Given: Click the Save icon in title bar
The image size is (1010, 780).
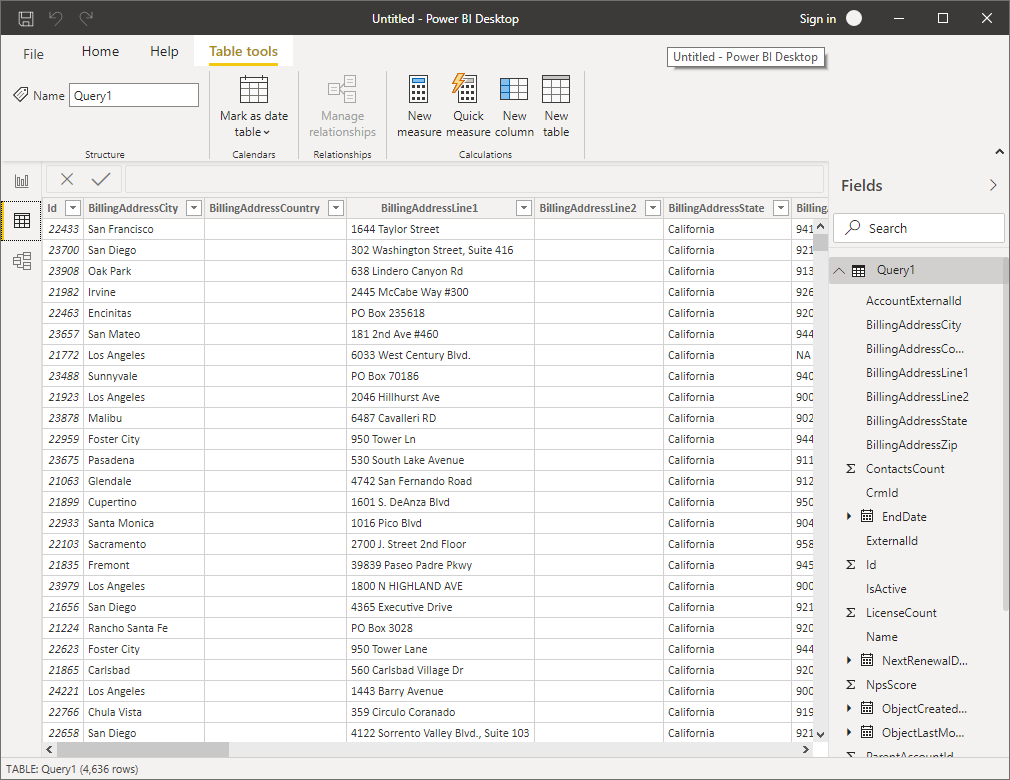Looking at the screenshot, I should coord(26,19).
